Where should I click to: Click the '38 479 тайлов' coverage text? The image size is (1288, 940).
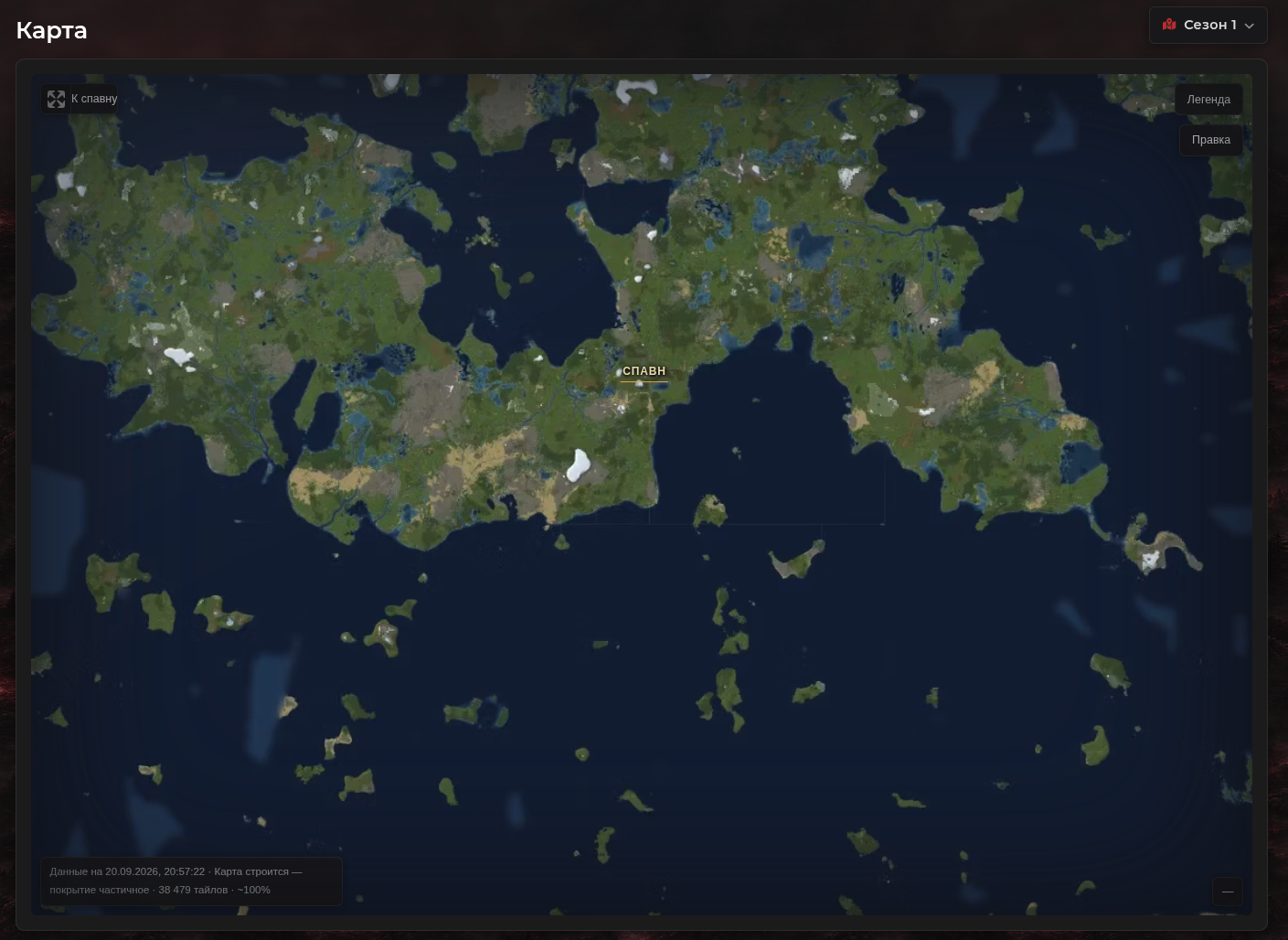pyautogui.click(x=193, y=890)
